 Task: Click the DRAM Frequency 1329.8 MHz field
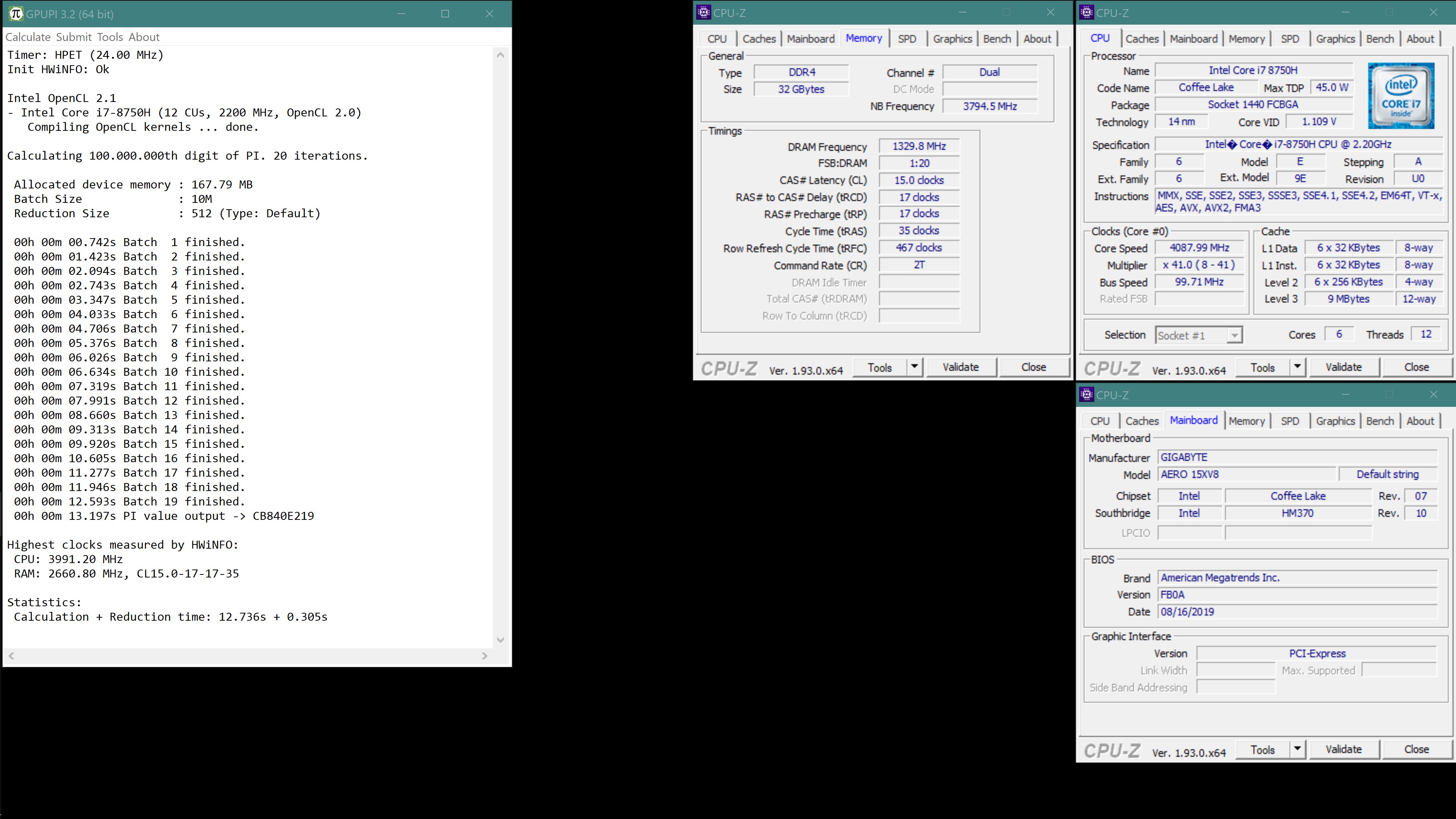919,146
